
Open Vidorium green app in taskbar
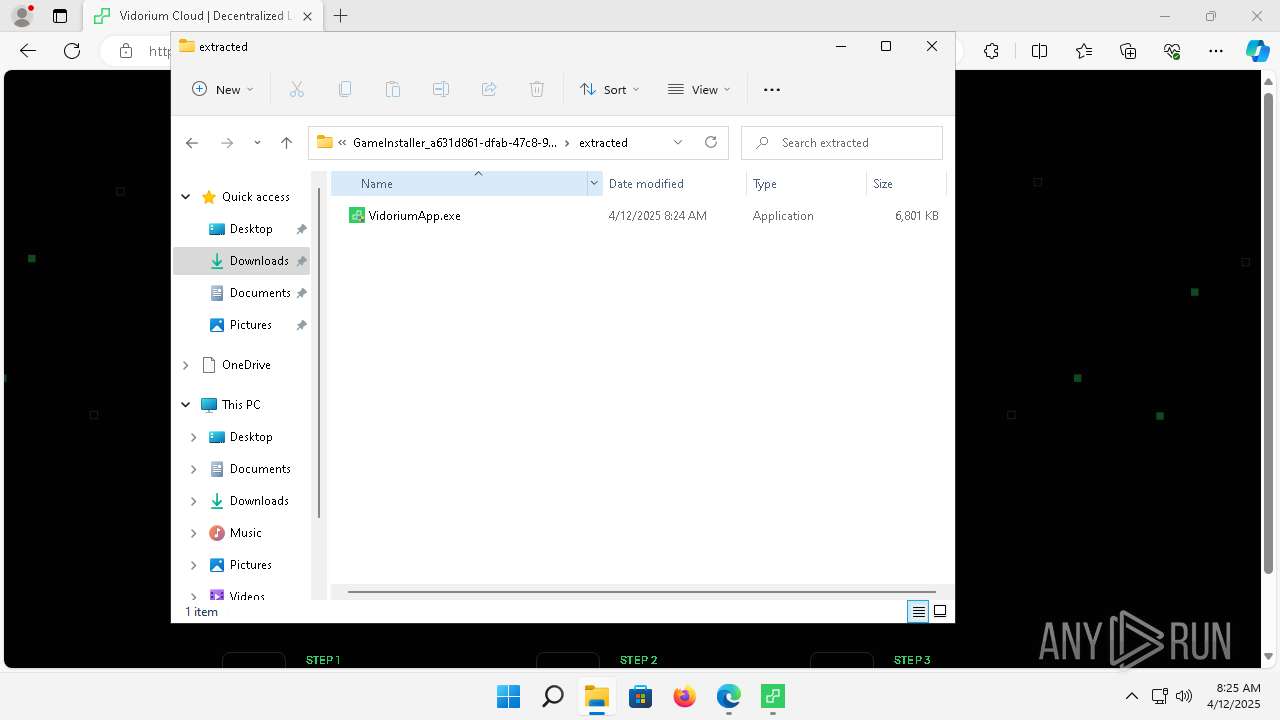point(772,696)
